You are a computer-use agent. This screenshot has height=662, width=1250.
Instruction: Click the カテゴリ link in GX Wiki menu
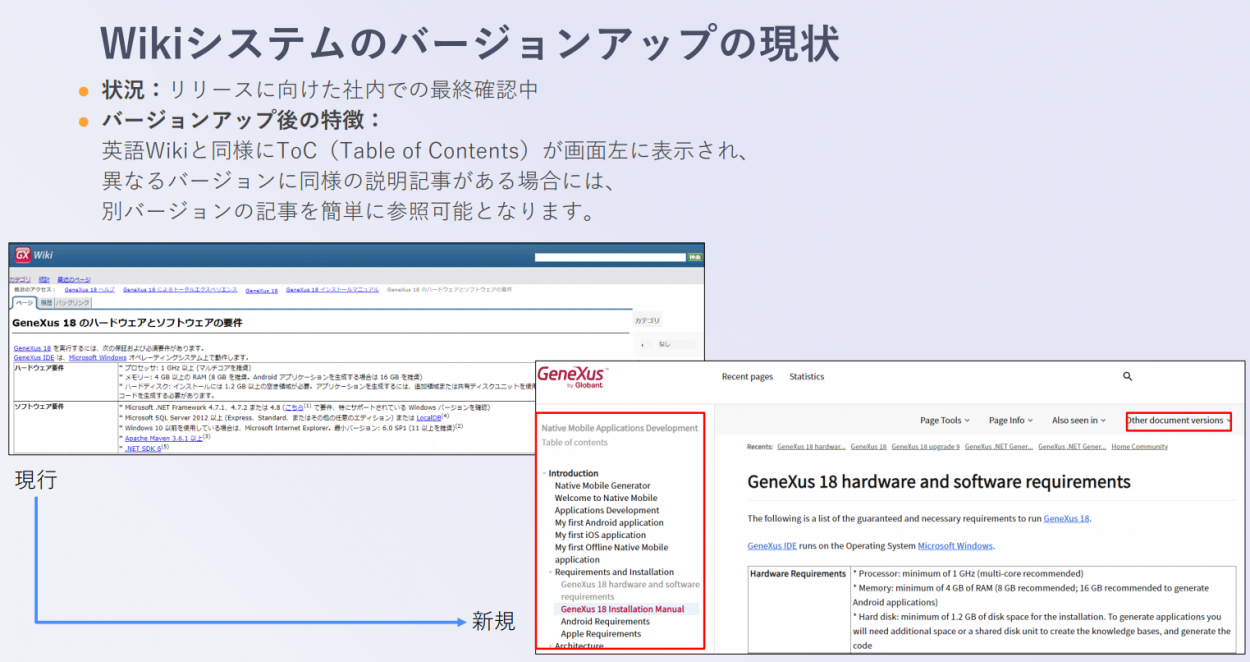coord(20,280)
